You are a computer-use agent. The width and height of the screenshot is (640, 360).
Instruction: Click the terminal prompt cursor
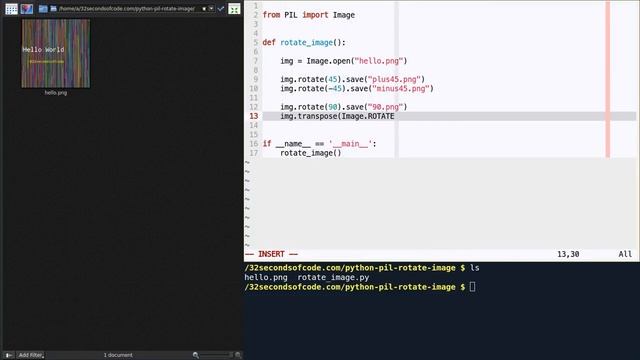(x=472, y=287)
